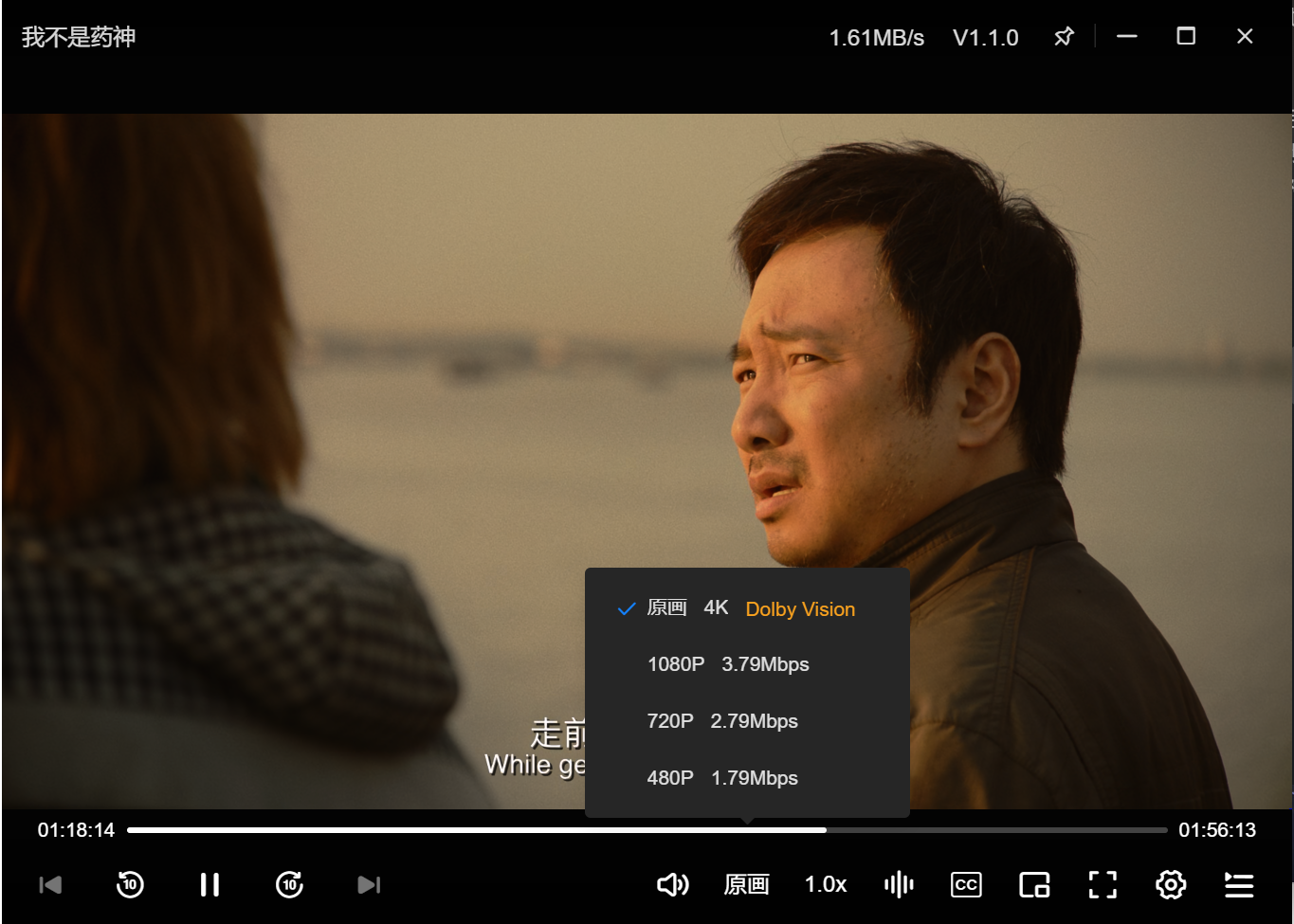This screenshot has height=924, width=1294.
Task: Show the playlist panel
Action: coord(1239,885)
